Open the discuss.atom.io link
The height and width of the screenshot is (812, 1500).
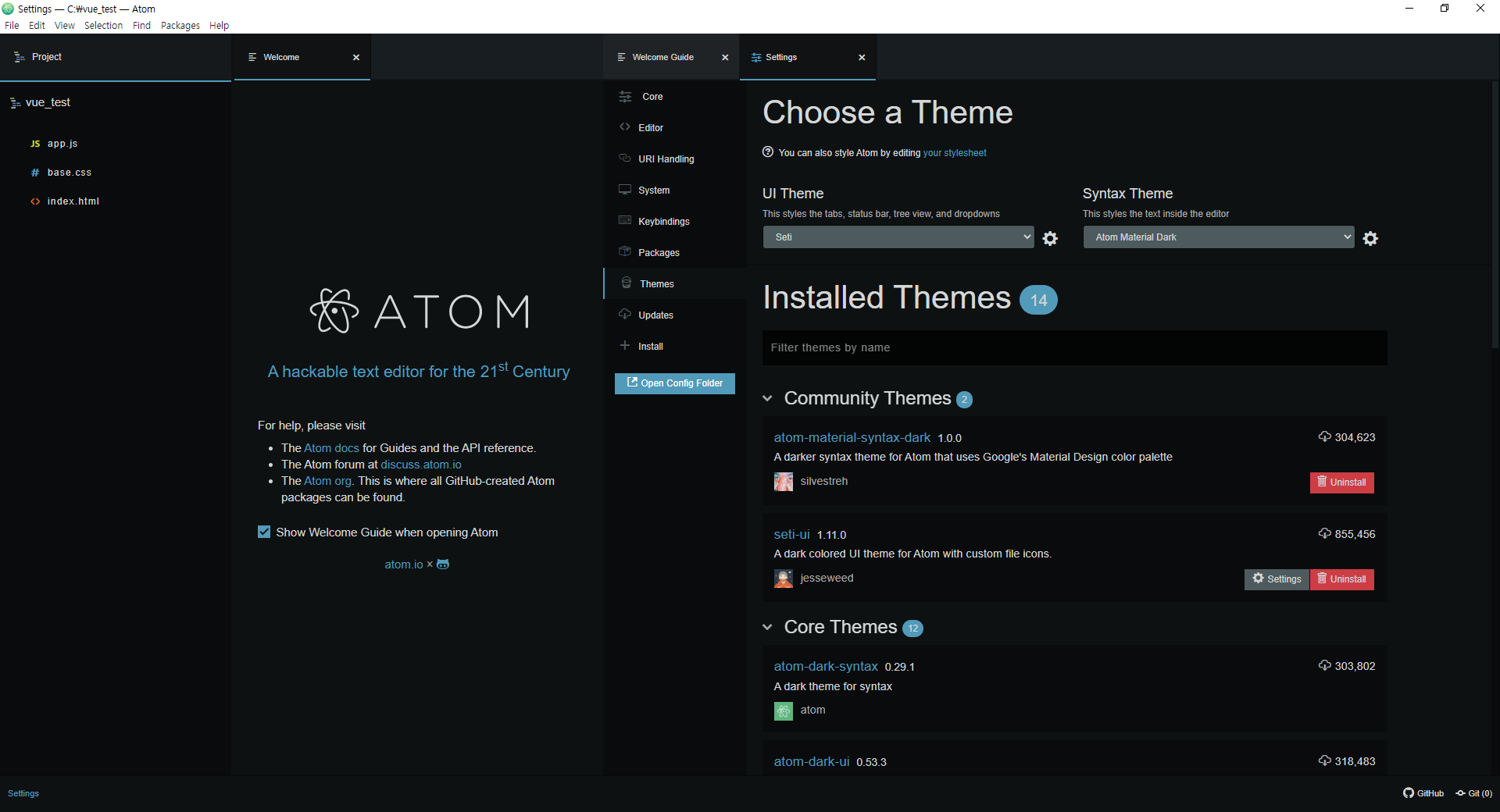pos(421,465)
